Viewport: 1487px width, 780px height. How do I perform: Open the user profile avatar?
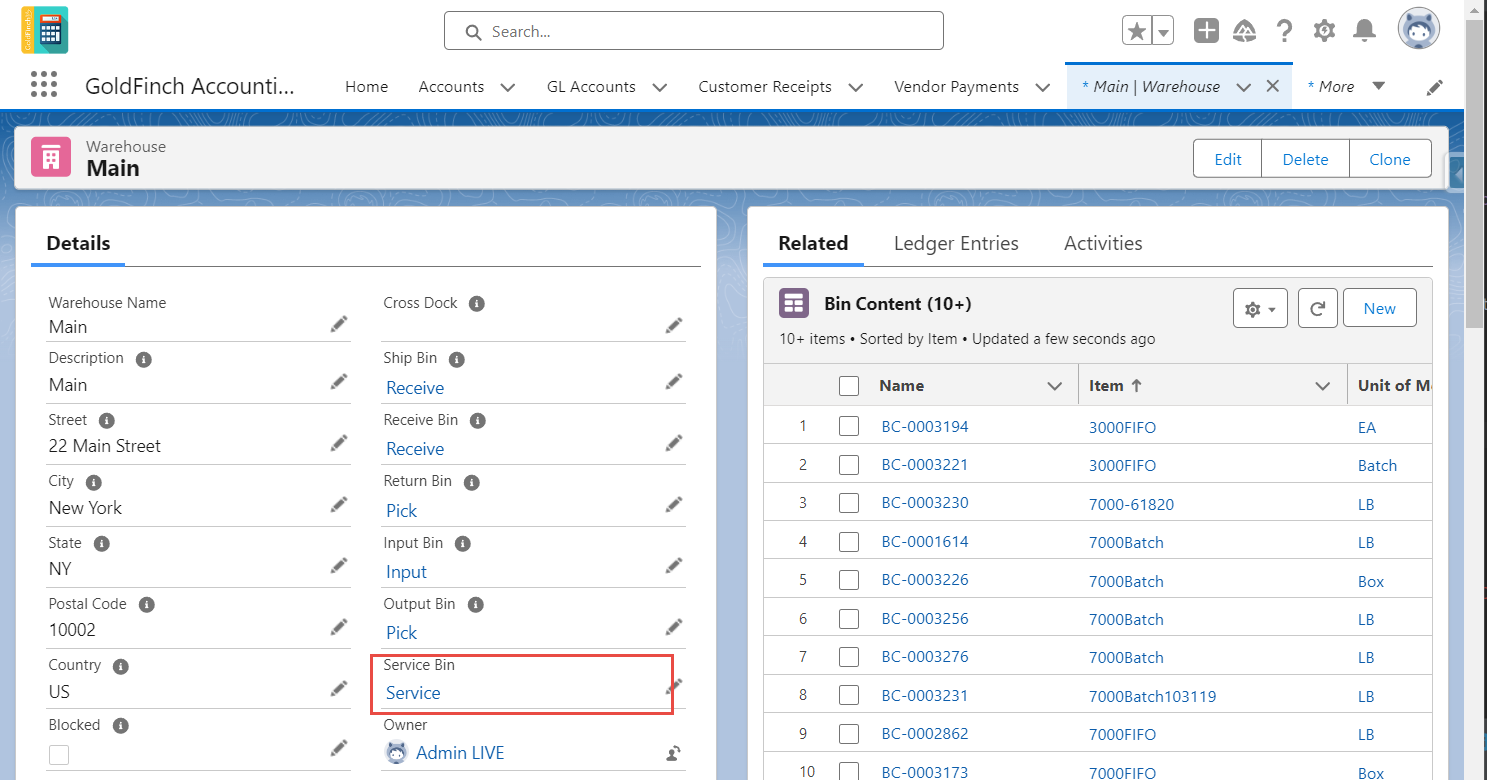[1419, 30]
